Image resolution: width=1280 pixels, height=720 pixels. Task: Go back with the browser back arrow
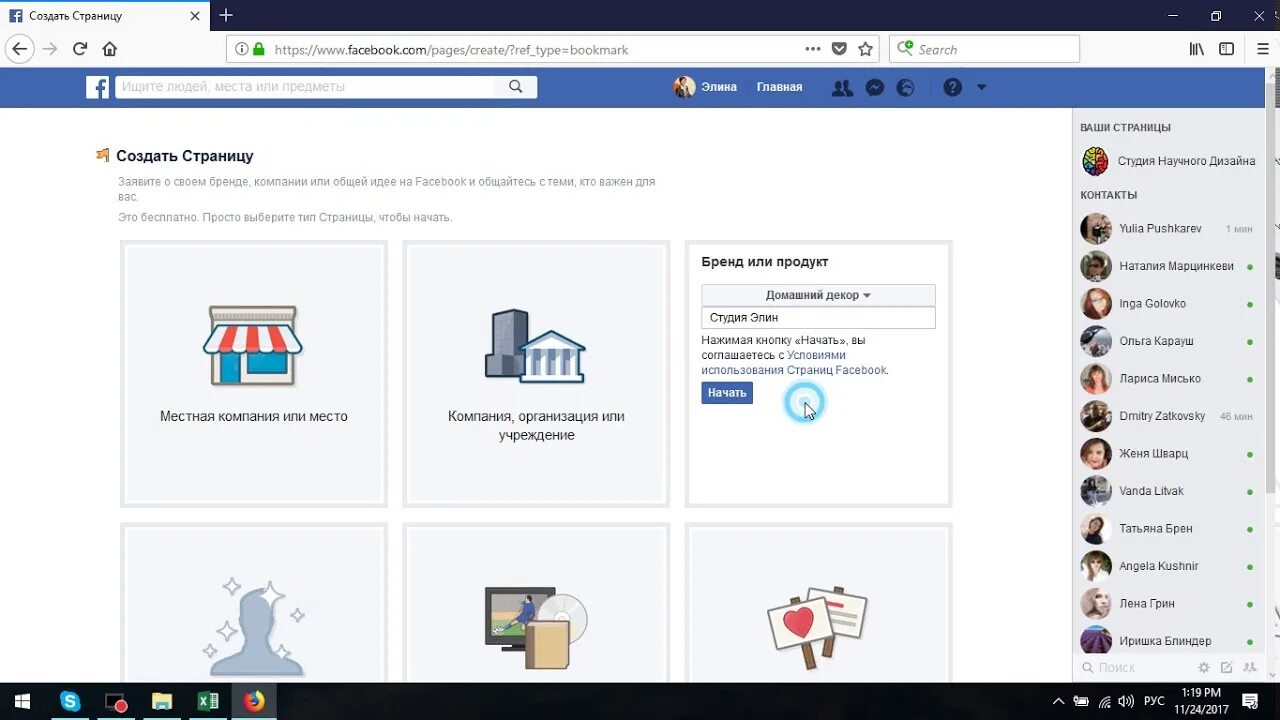[20, 49]
